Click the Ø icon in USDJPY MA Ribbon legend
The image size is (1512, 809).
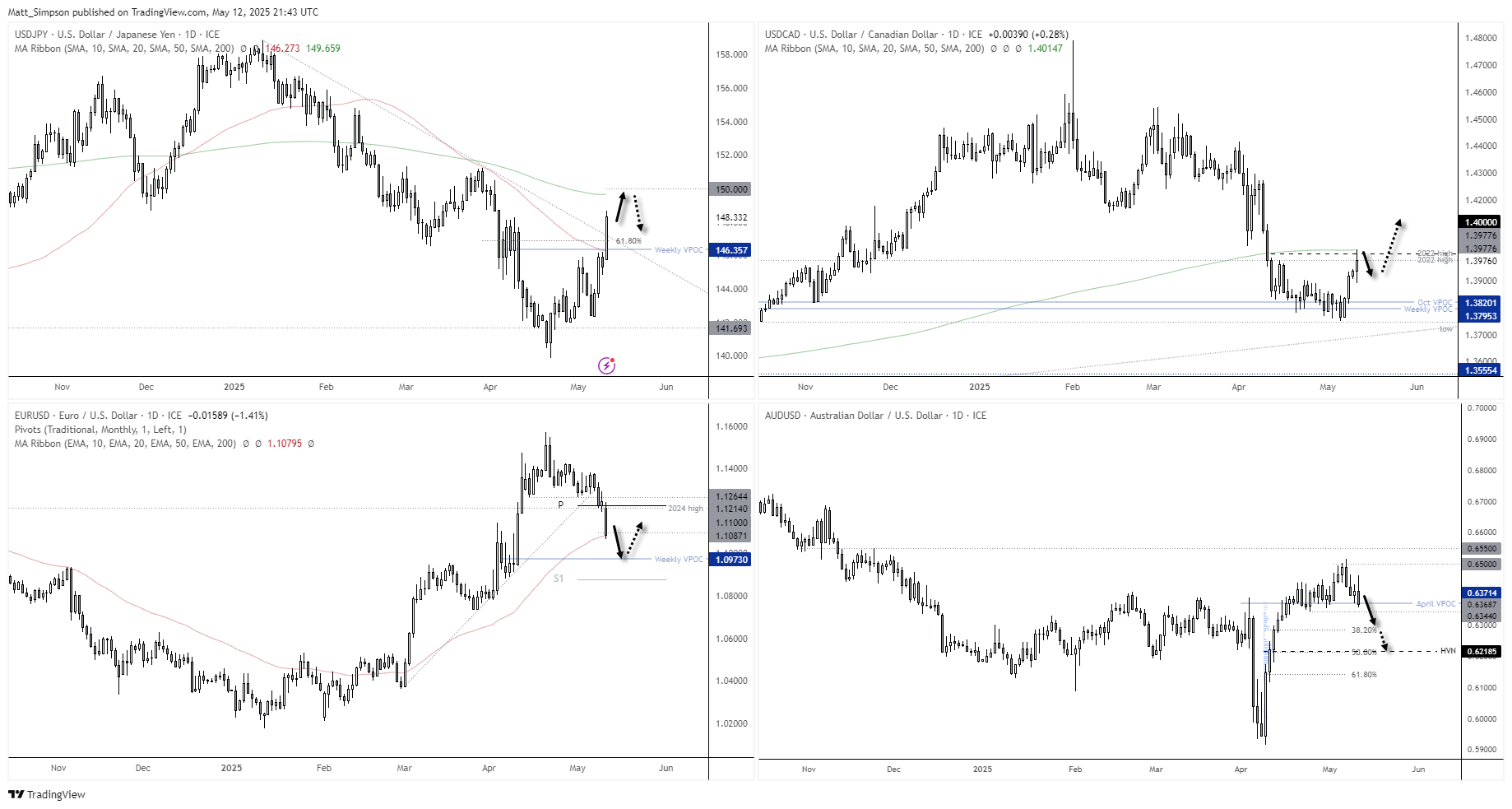coord(245,48)
